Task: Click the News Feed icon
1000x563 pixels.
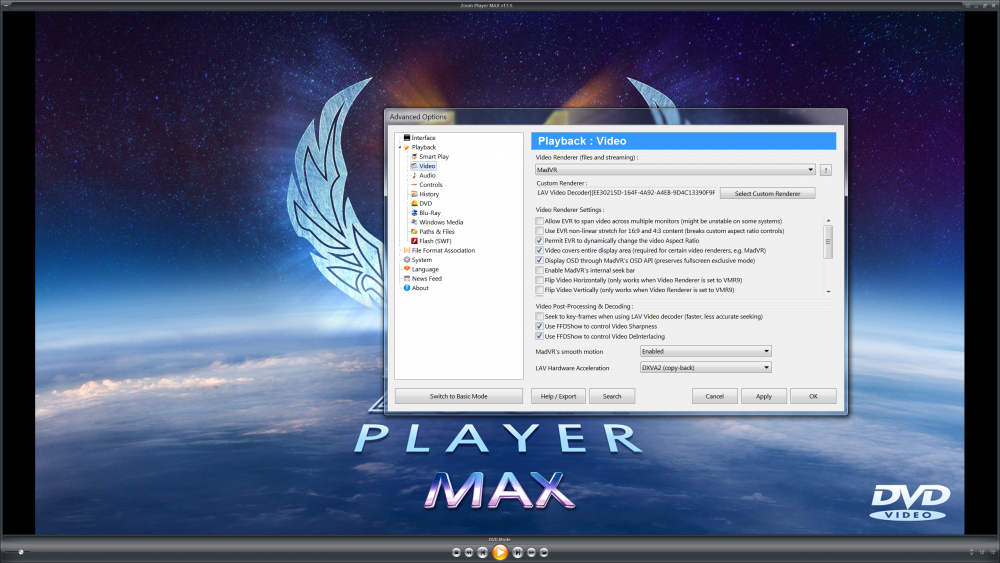Action: click(x=407, y=279)
